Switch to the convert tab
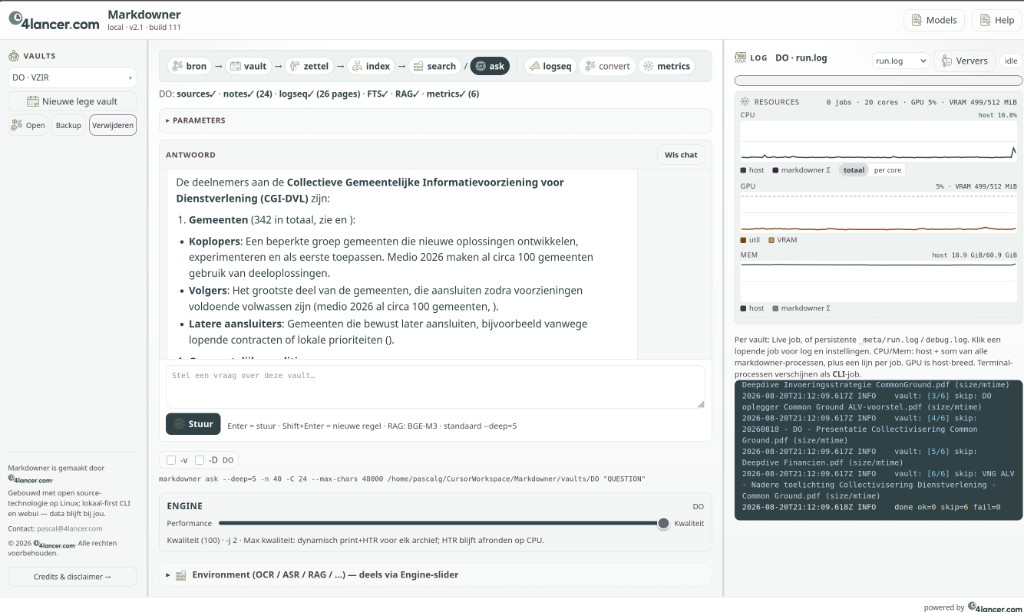The width and height of the screenshot is (1024, 612). (607, 66)
